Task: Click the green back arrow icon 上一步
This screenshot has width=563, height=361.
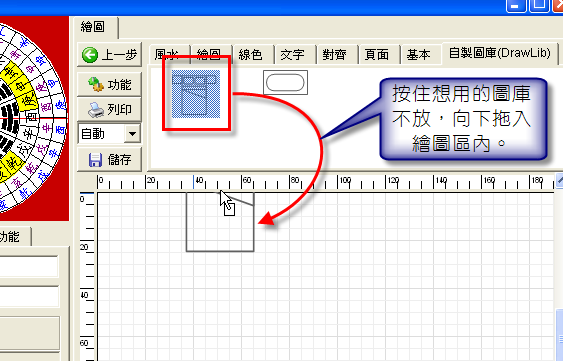Action: (90, 55)
